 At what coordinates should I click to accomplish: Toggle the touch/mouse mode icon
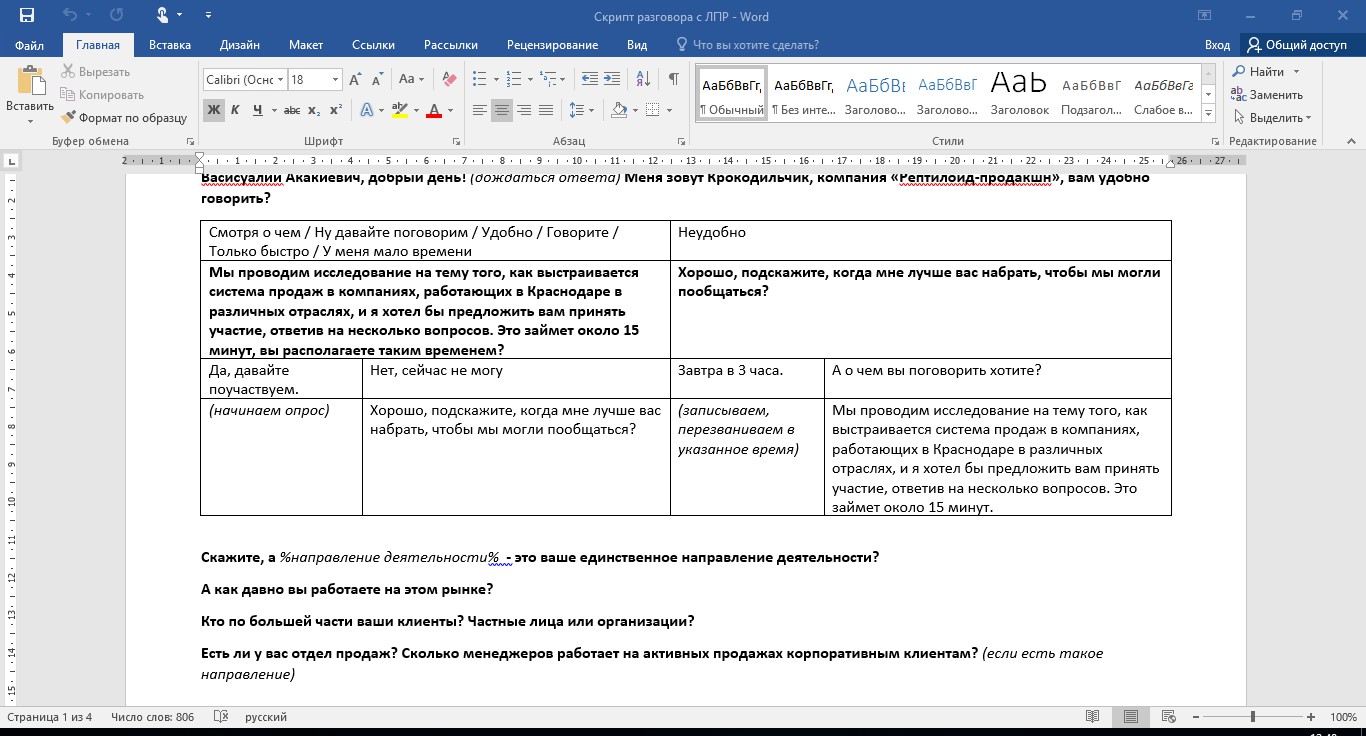(x=162, y=16)
